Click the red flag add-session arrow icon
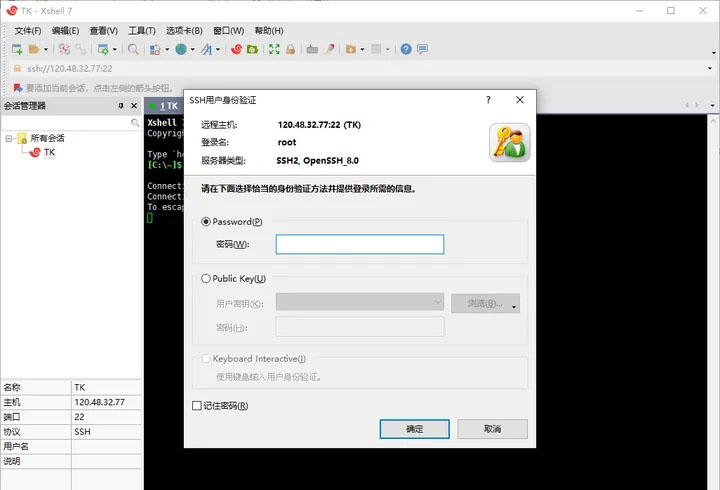Viewport: 720px width, 490px height. coord(18,88)
